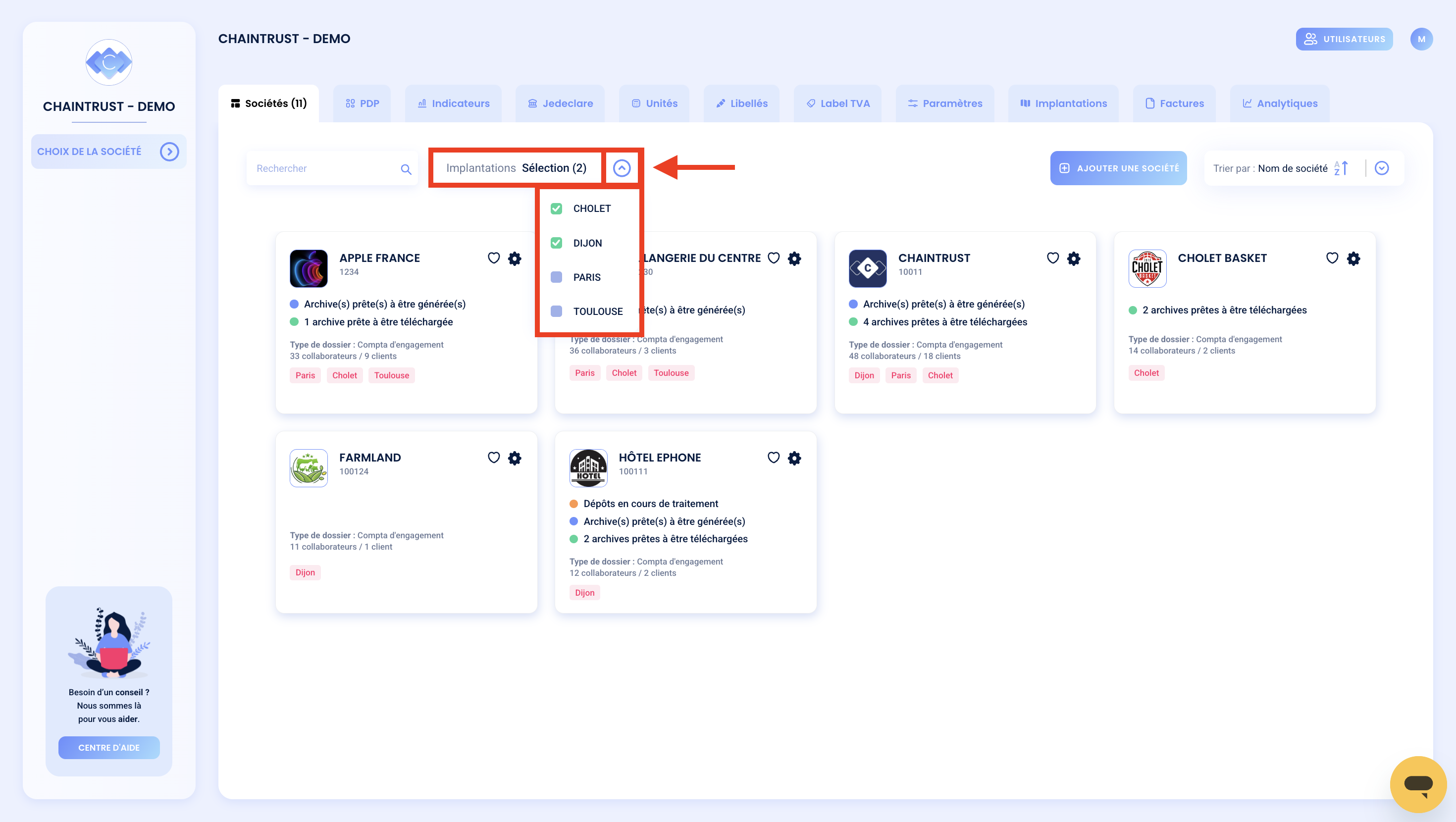Favorite Chaintrust company with heart icon
The image size is (1456, 822).
[1052, 258]
